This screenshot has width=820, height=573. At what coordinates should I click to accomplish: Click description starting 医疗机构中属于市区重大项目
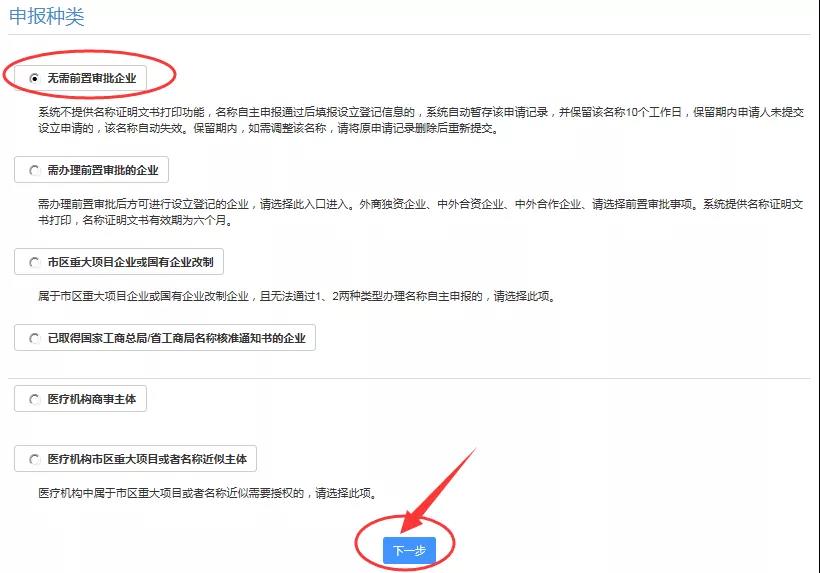pyautogui.click(x=208, y=494)
